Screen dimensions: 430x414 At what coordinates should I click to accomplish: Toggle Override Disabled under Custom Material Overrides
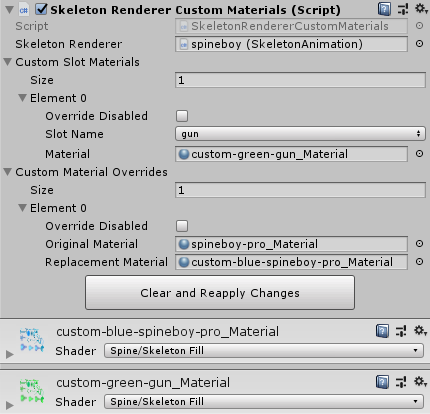(182, 226)
